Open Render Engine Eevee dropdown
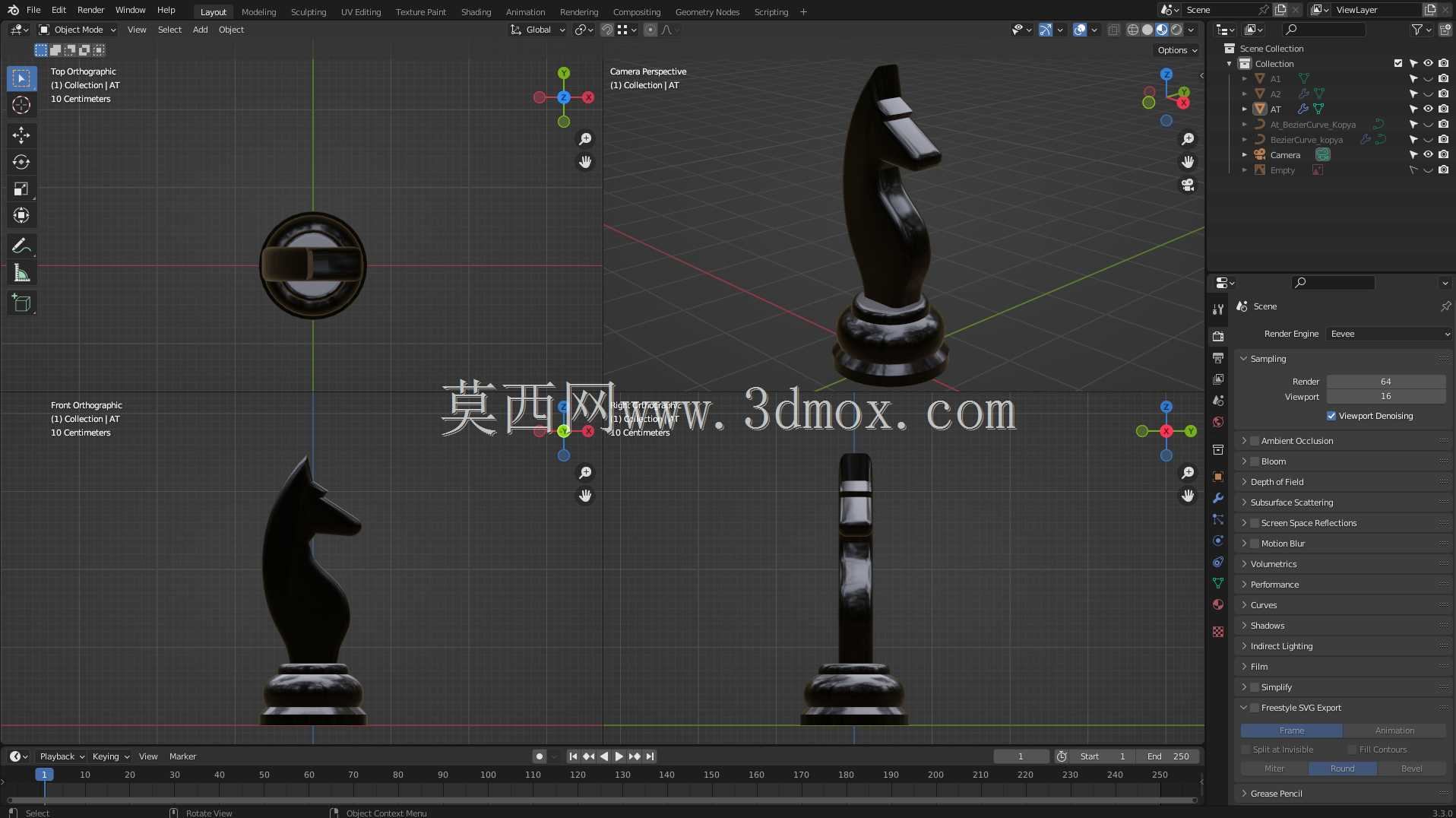 [1389, 334]
